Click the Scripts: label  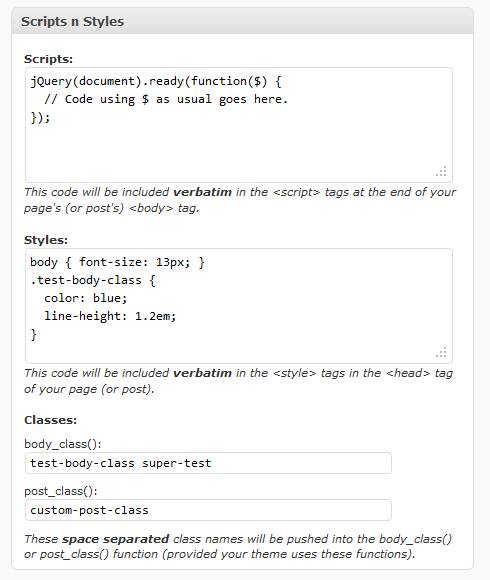(x=48, y=59)
